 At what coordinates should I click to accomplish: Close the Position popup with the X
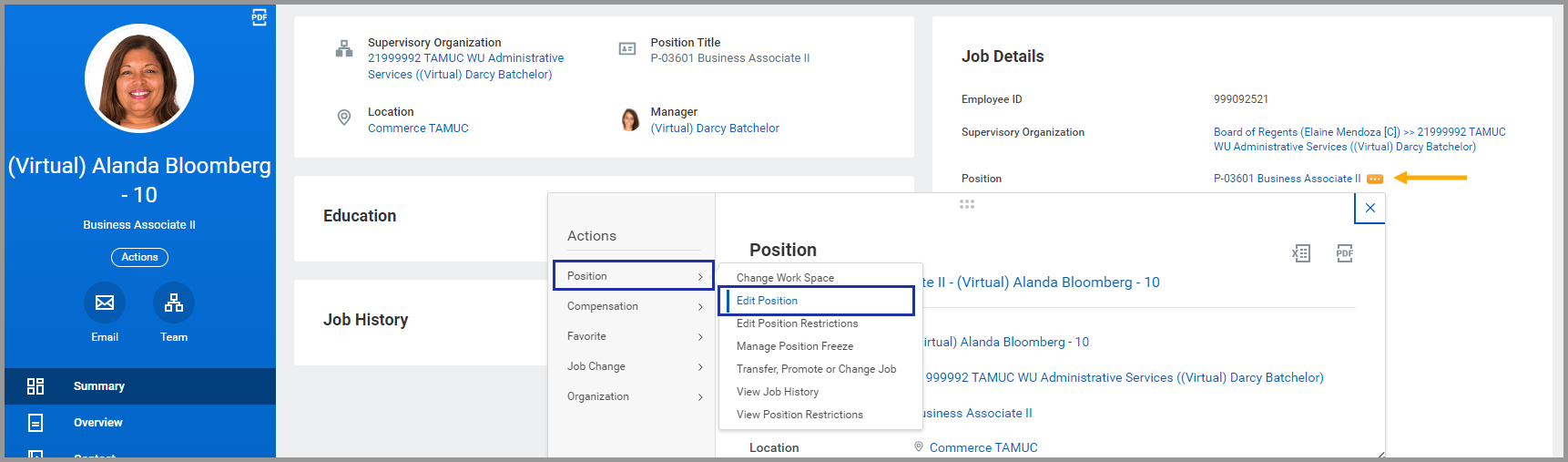[1369, 208]
